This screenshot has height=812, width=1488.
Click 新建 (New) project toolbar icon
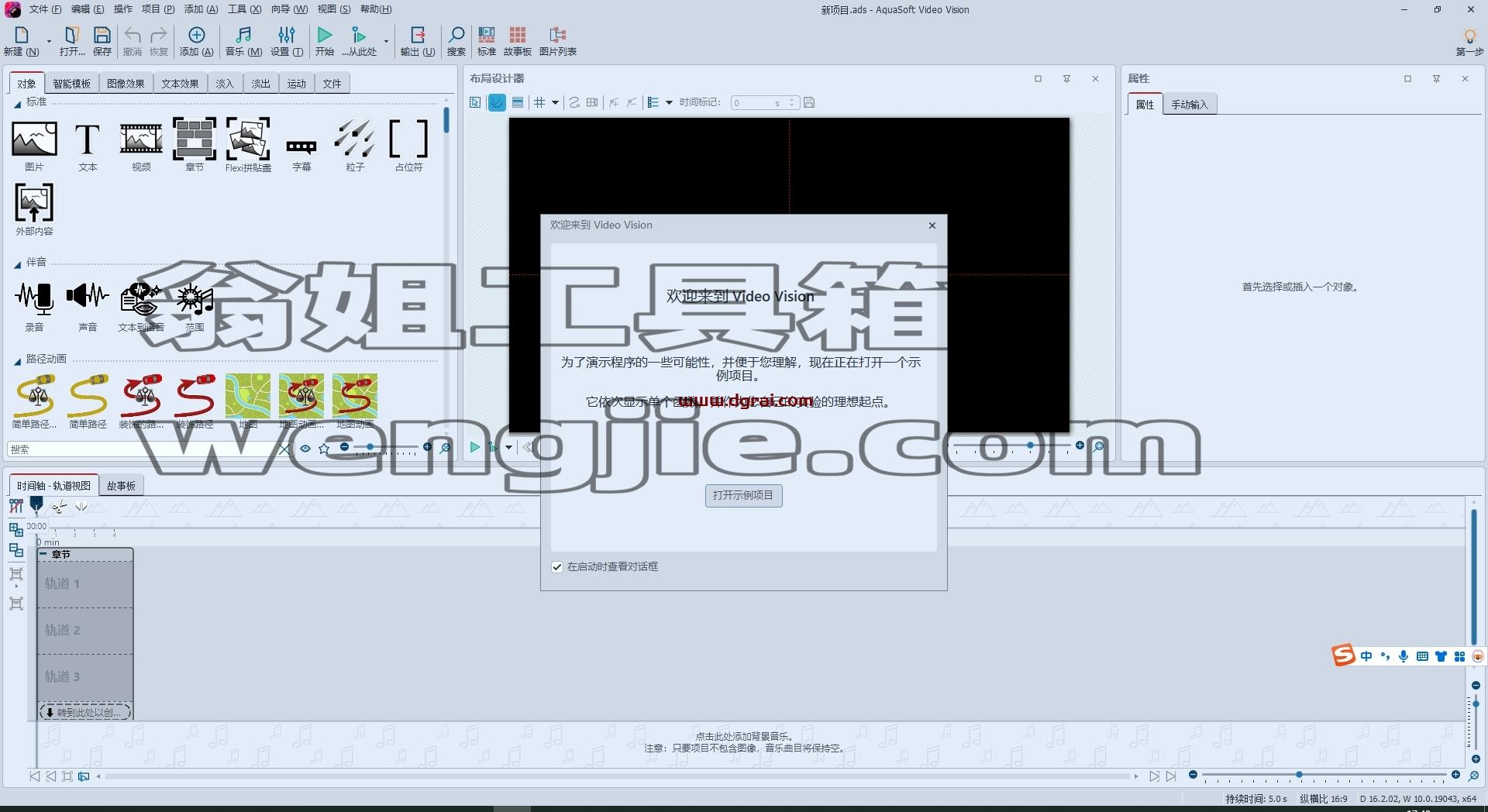tap(22, 41)
